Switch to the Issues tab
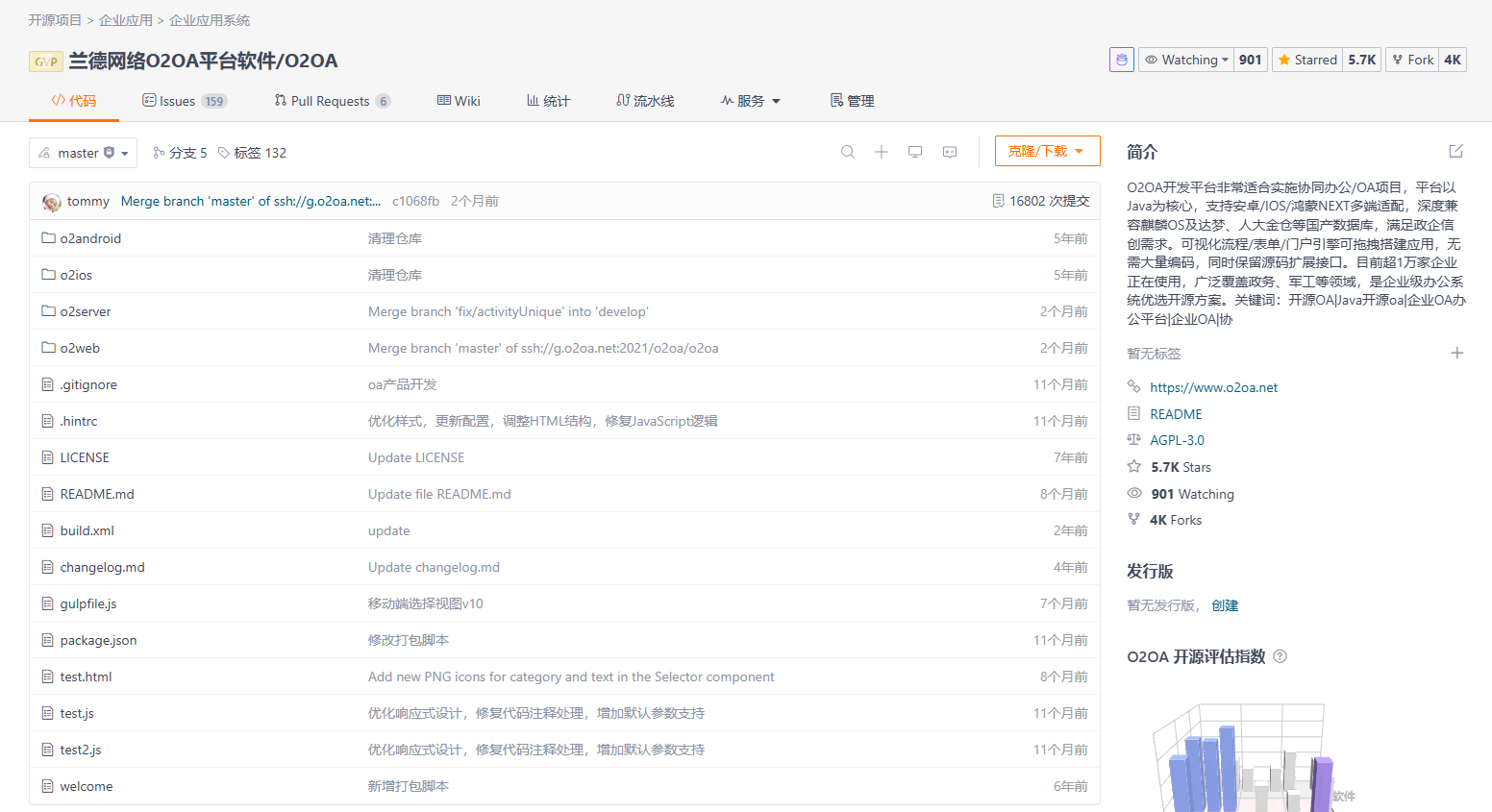The image size is (1492, 812). point(177,101)
